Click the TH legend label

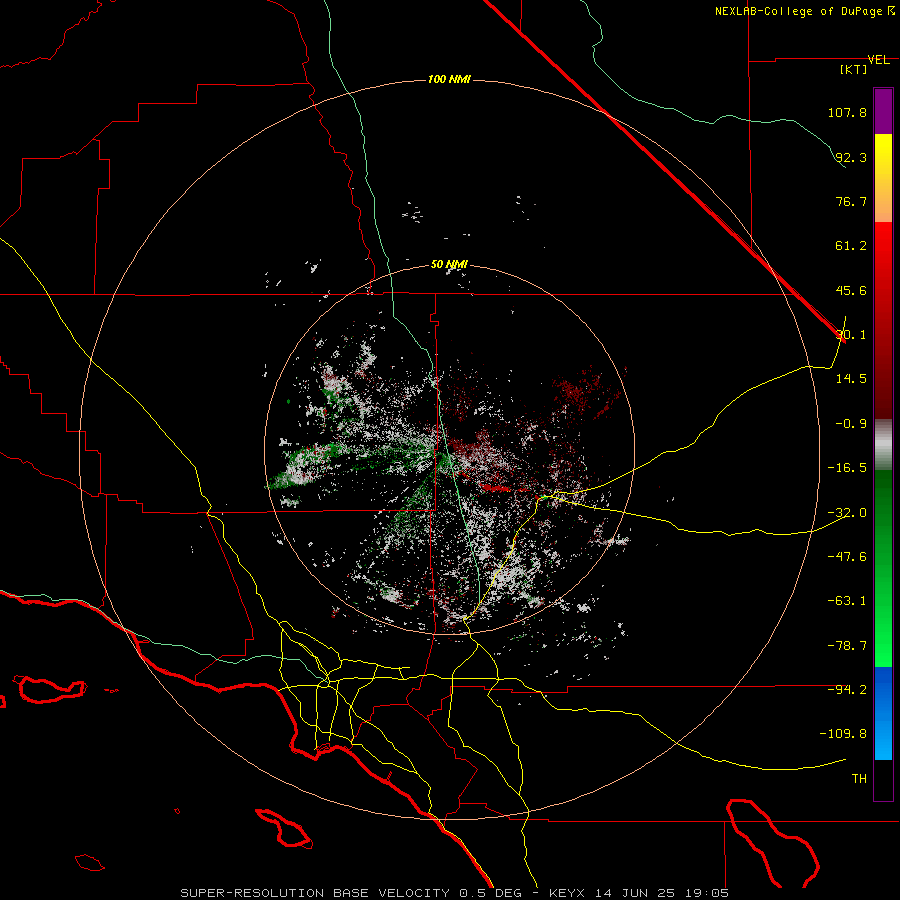point(859,779)
